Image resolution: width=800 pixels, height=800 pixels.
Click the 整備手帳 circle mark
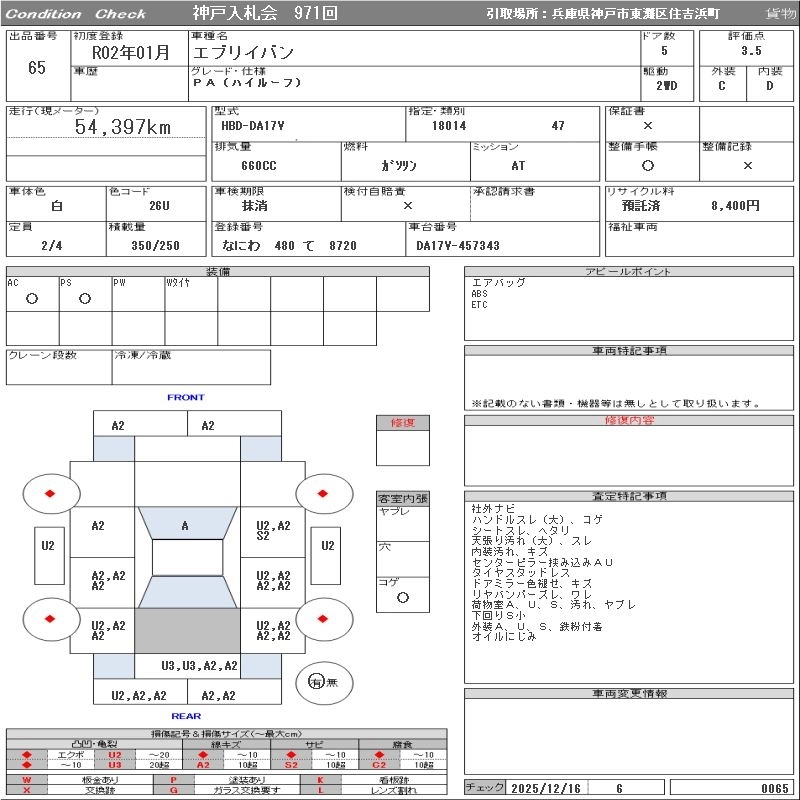(x=648, y=165)
